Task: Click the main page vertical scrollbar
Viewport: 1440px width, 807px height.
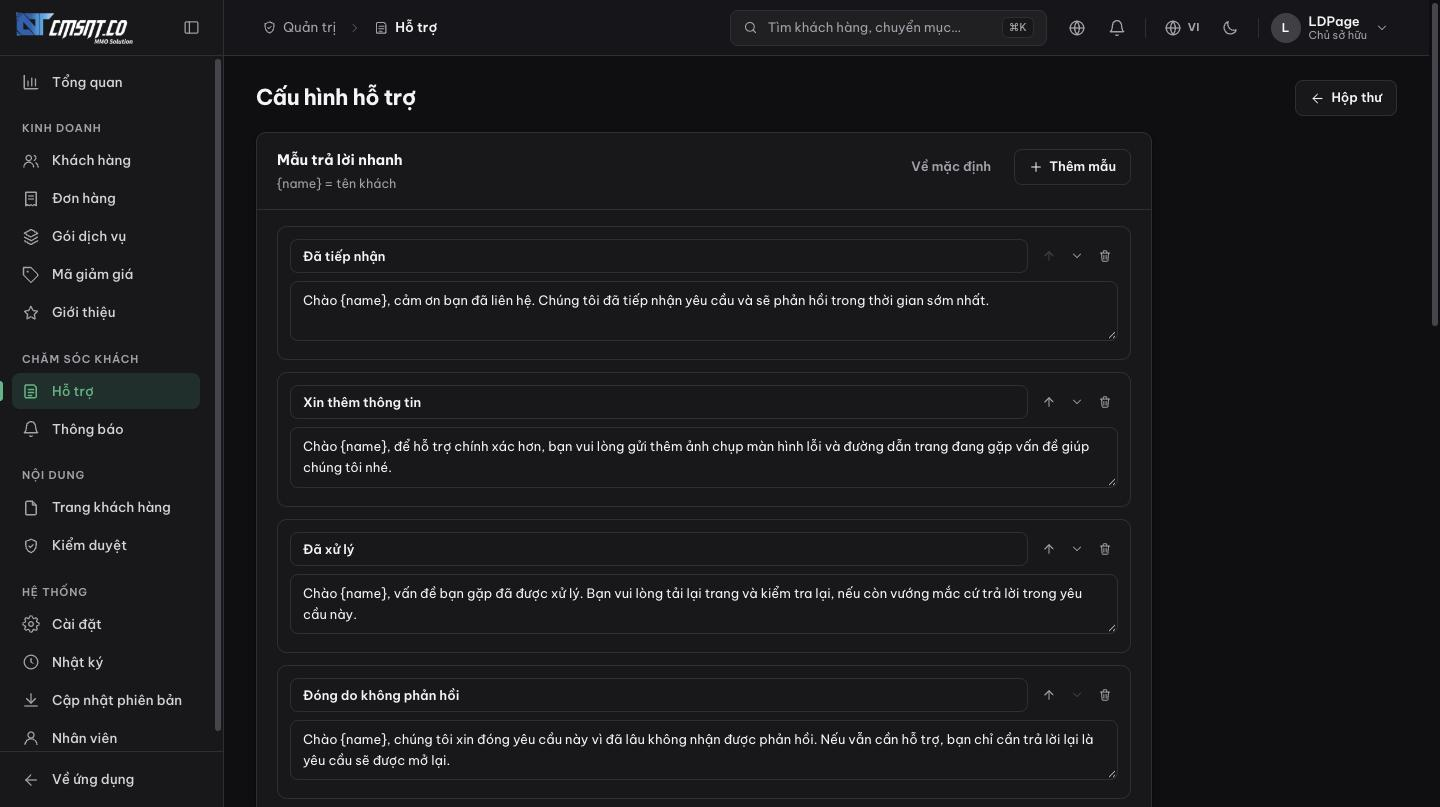Action: coord(1435,165)
